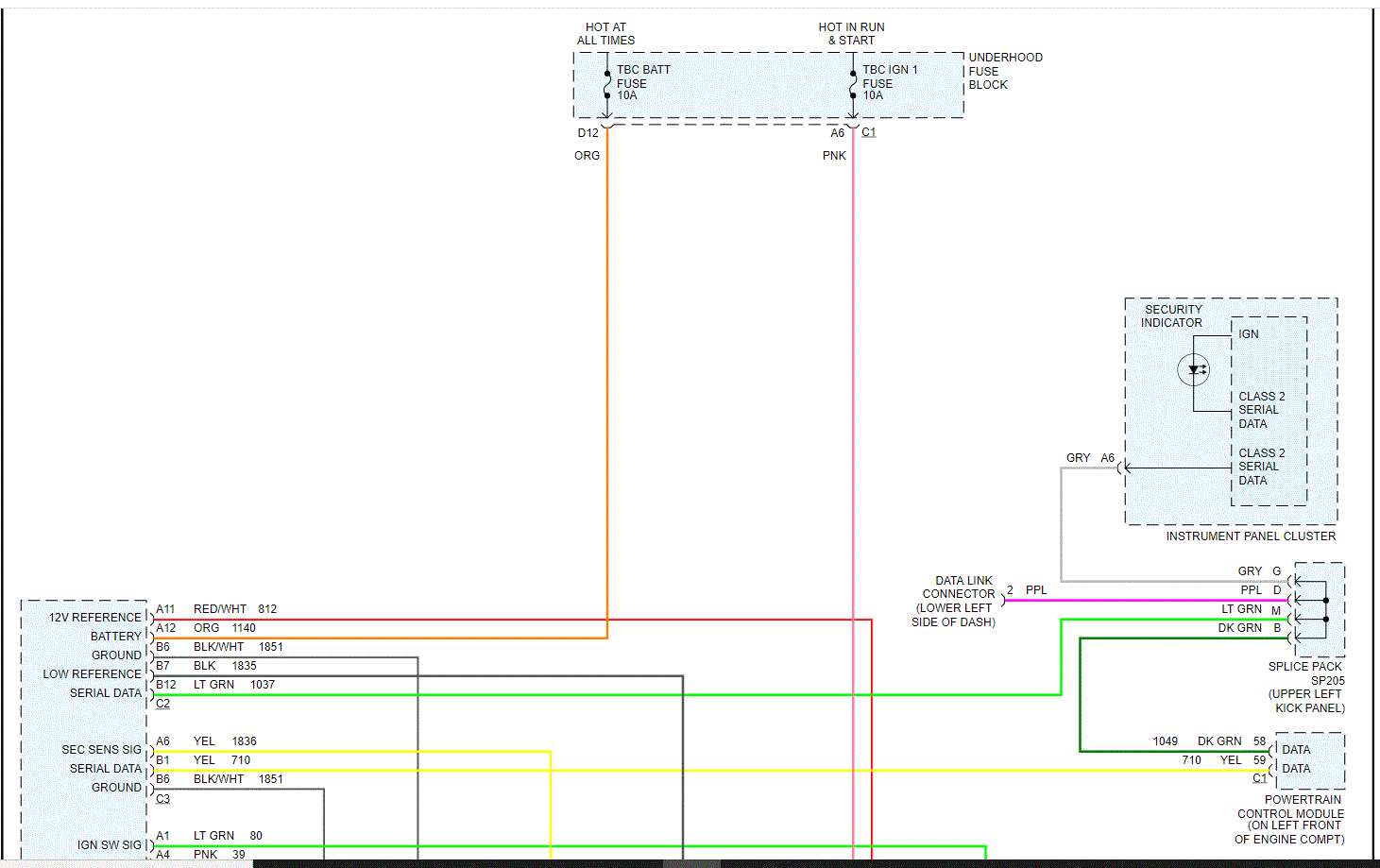Viewport: 1380px width, 868px height.
Task: Open the C1 link at Powertrain Control Module
Action: click(x=1259, y=778)
